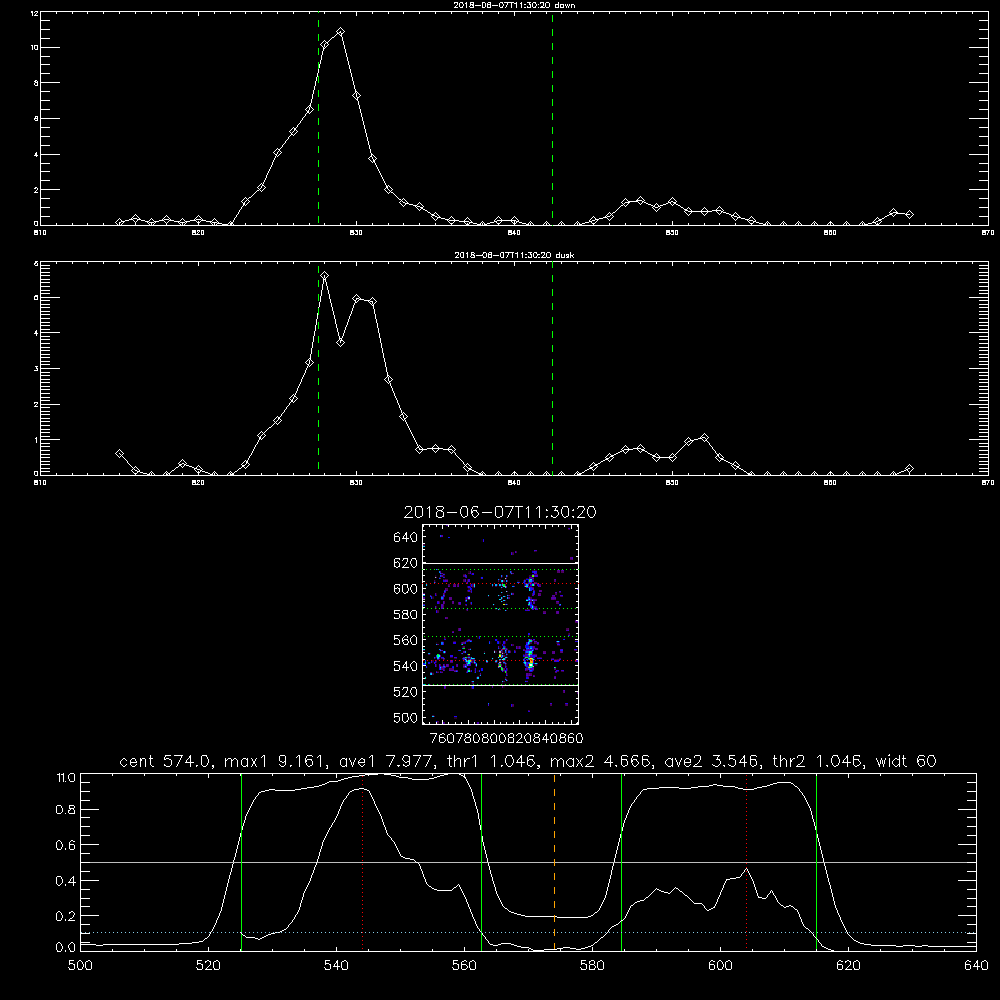This screenshot has height=1000, width=1000.
Task: Click the '870' label on dawn plot x-axis
Action: (x=987, y=233)
